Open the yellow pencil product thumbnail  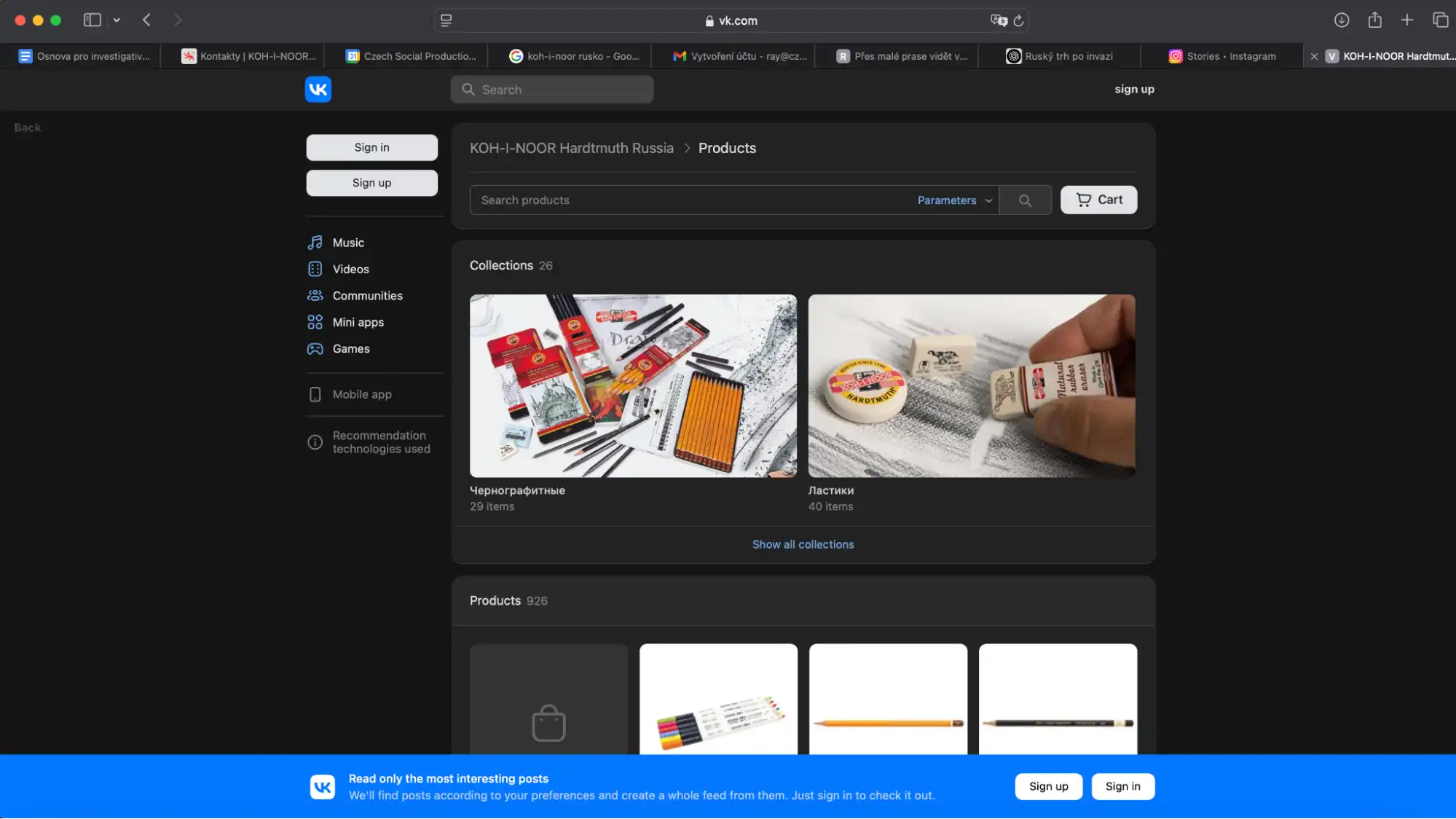888,700
